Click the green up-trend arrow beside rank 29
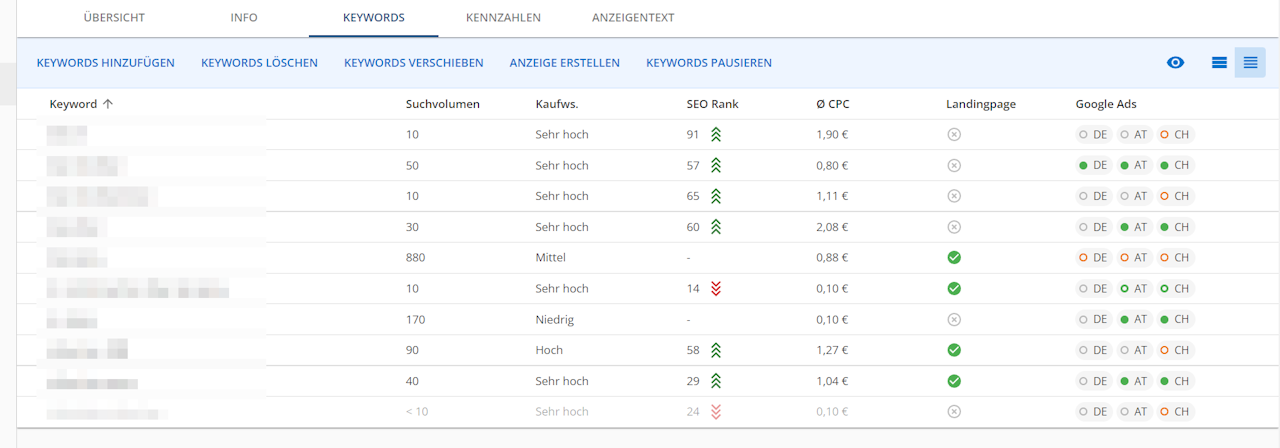 pyautogui.click(x=716, y=381)
